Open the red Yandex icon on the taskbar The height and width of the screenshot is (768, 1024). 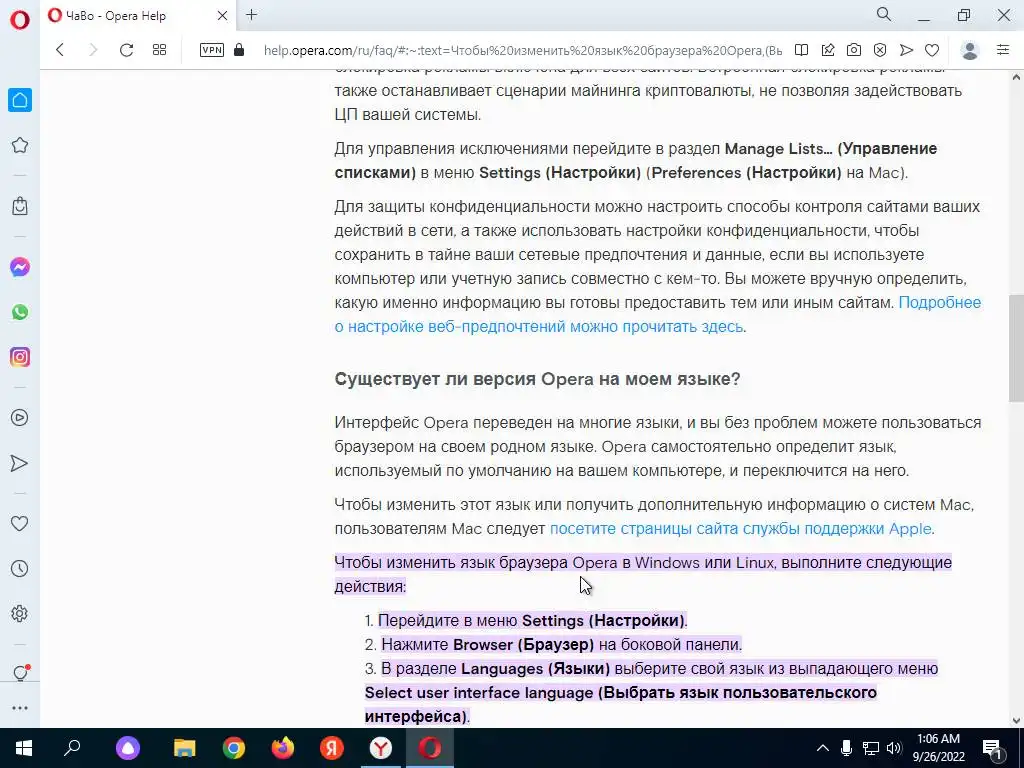pyautogui.click(x=331, y=748)
